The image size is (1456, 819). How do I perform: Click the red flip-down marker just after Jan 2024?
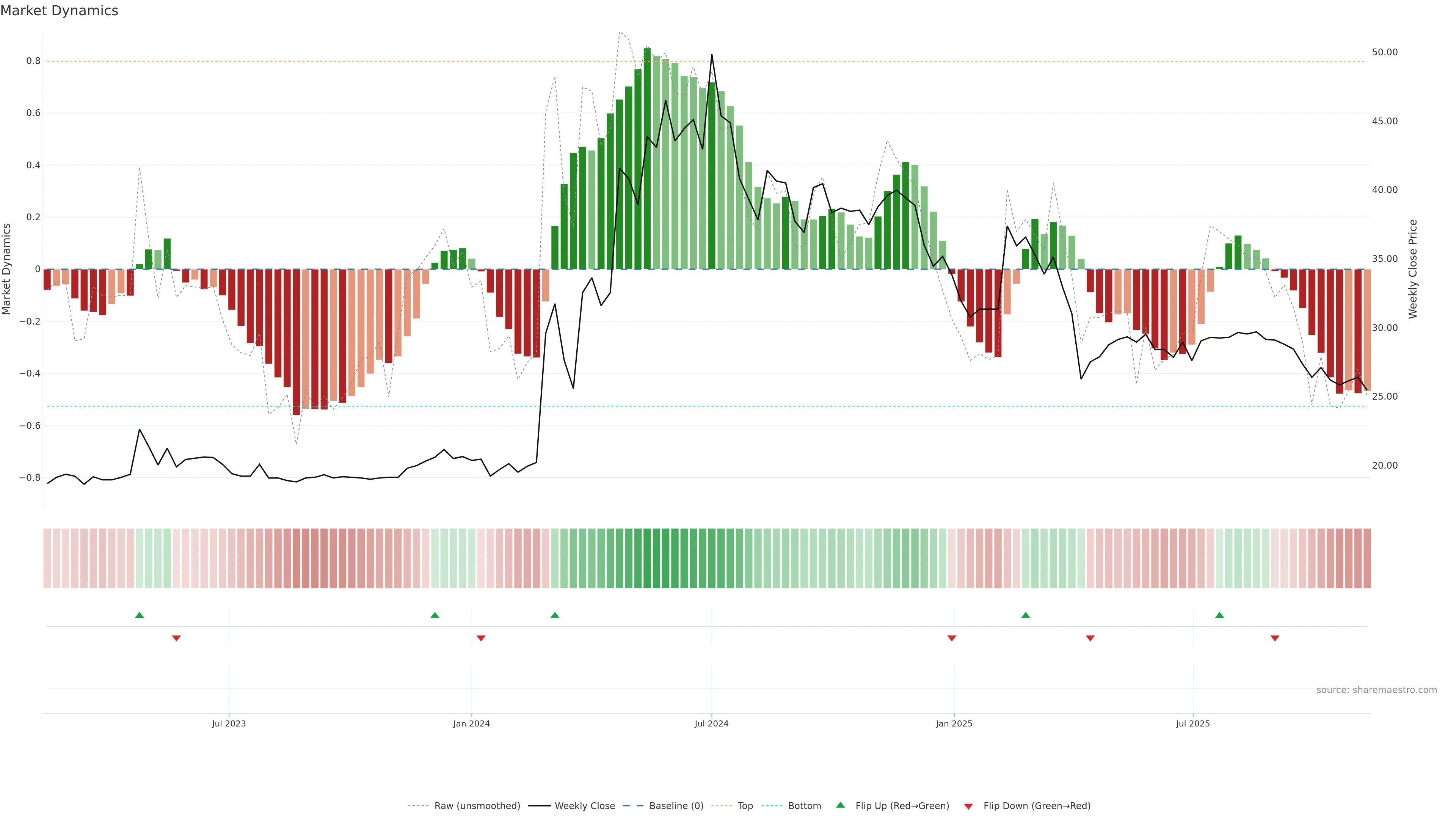[x=481, y=638]
